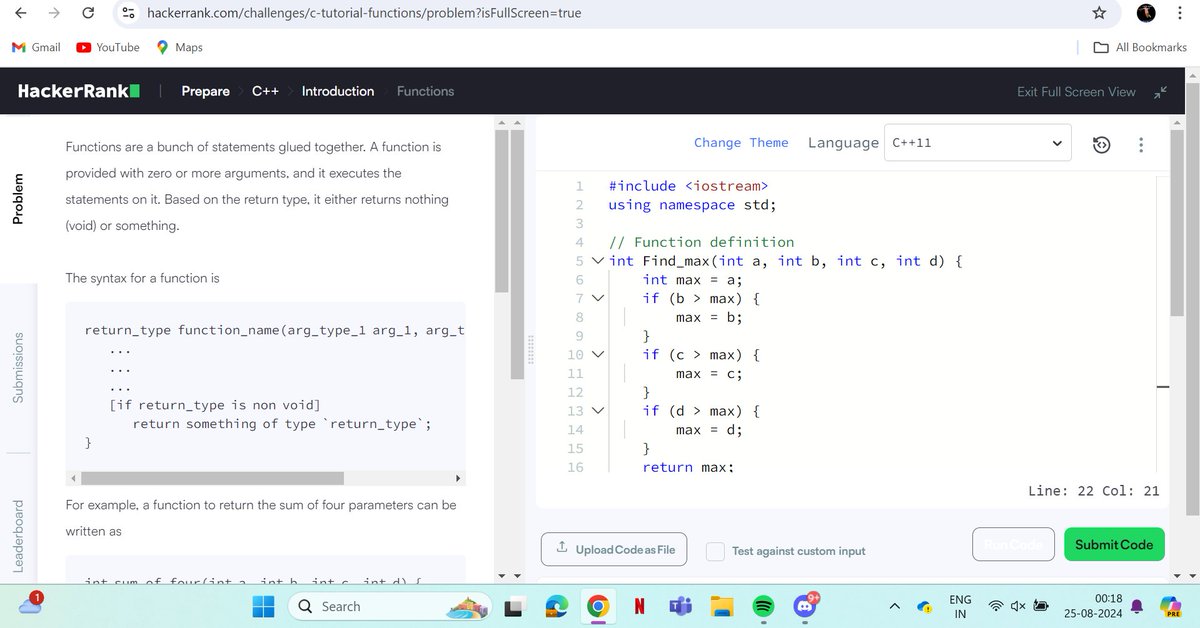The image size is (1200, 628).
Task: Click 'using namespace std;' line
Action: pos(692,205)
